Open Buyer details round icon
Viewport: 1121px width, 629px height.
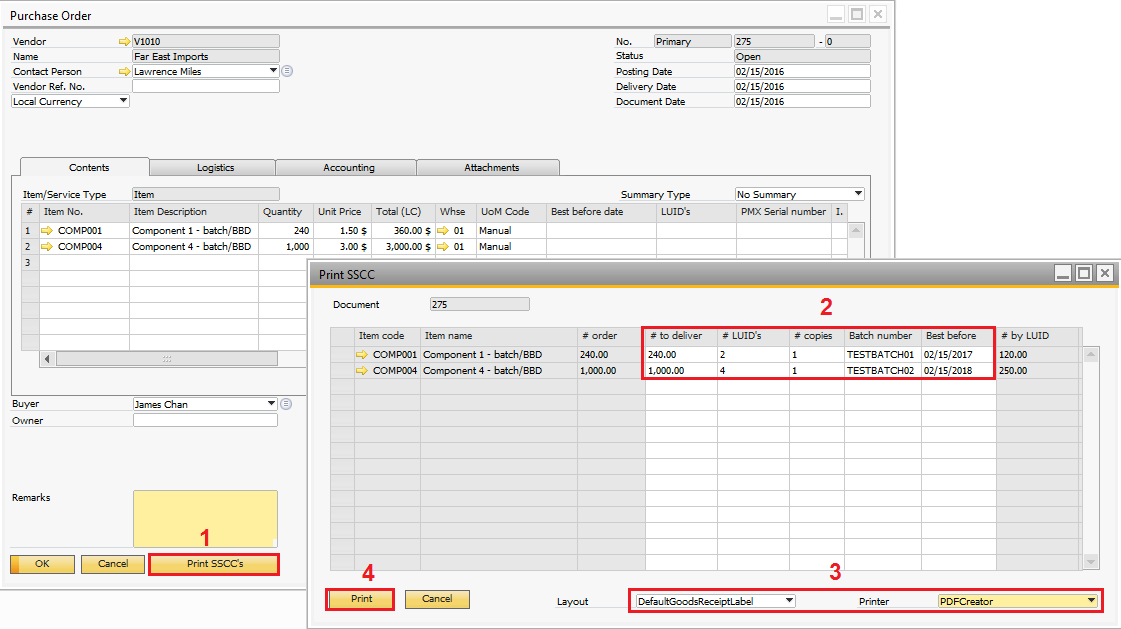[x=287, y=404]
